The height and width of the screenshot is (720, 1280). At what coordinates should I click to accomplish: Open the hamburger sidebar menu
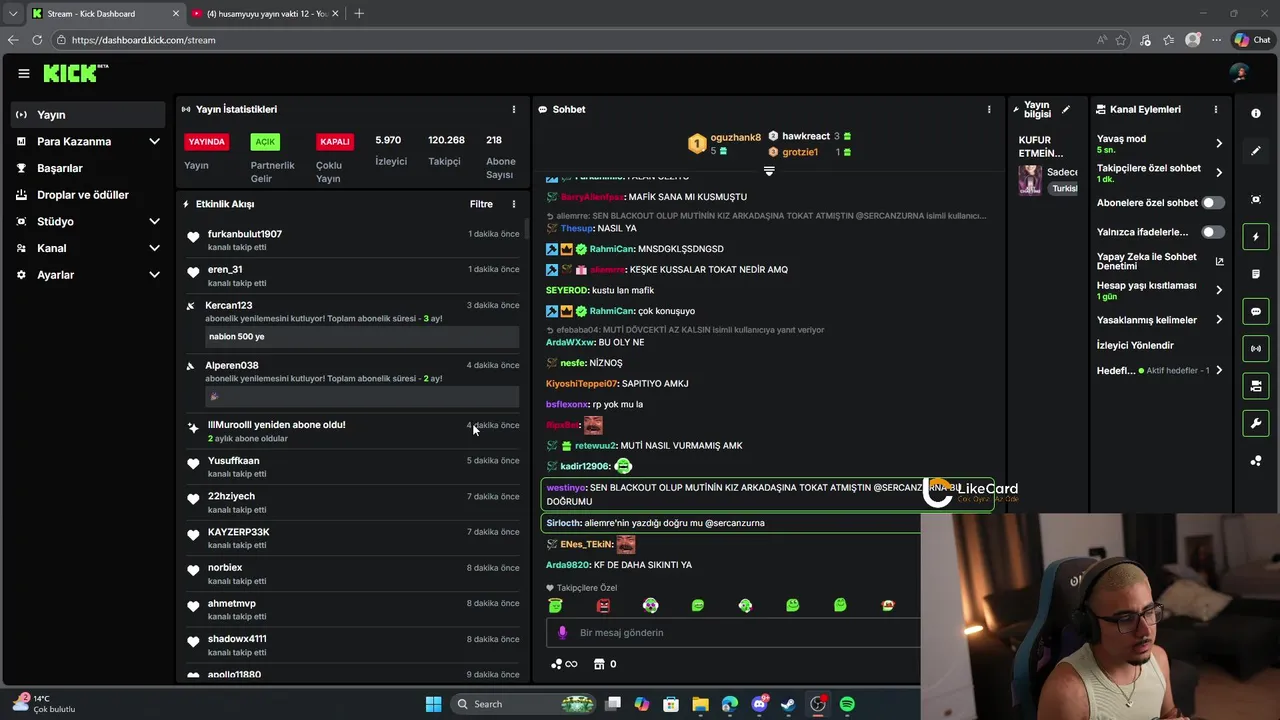click(x=24, y=73)
